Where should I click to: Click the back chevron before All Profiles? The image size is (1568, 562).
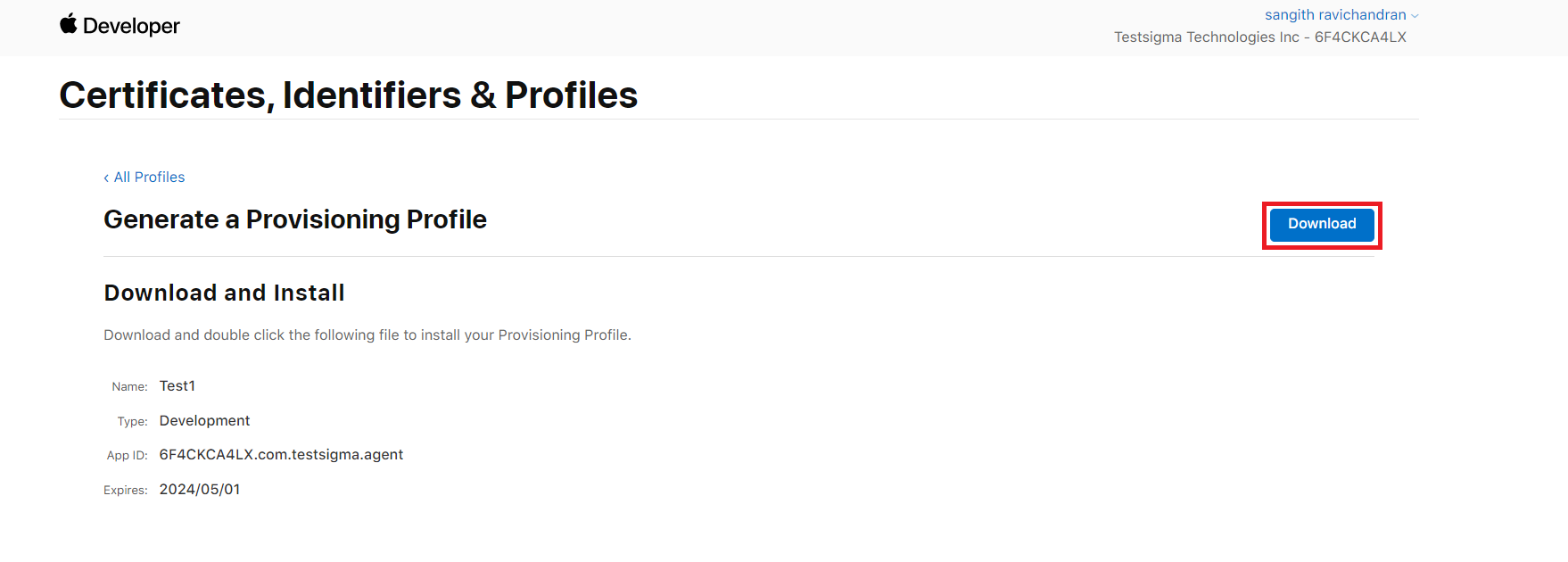click(106, 178)
